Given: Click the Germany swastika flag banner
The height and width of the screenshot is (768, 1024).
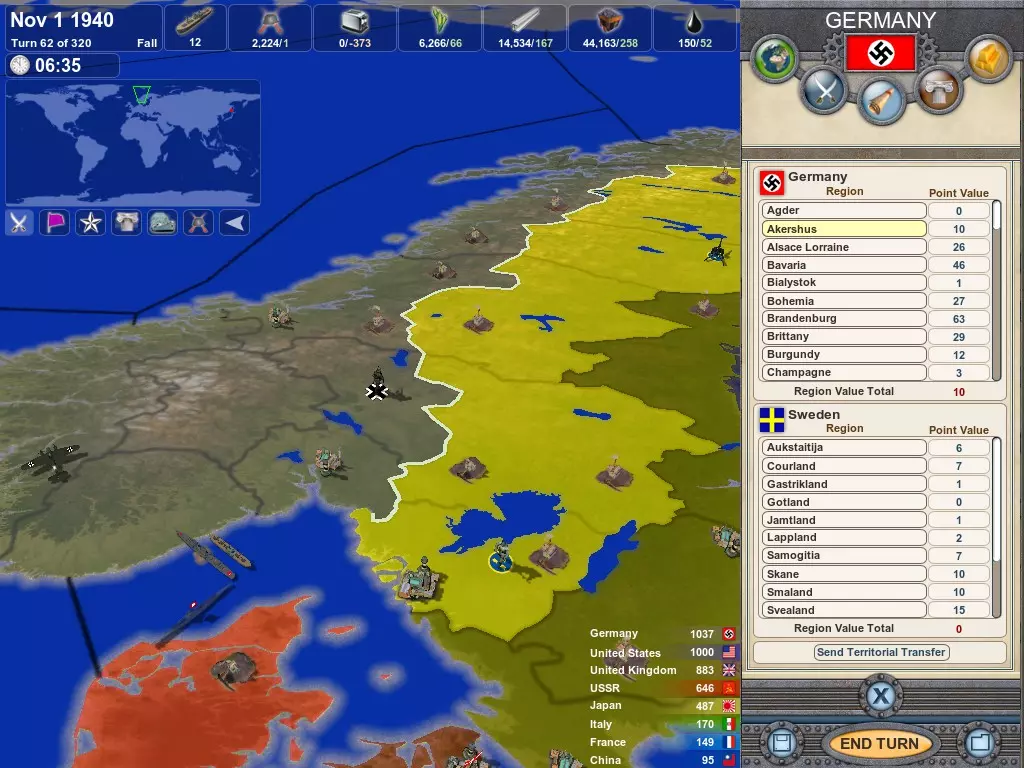Looking at the screenshot, I should point(880,53).
